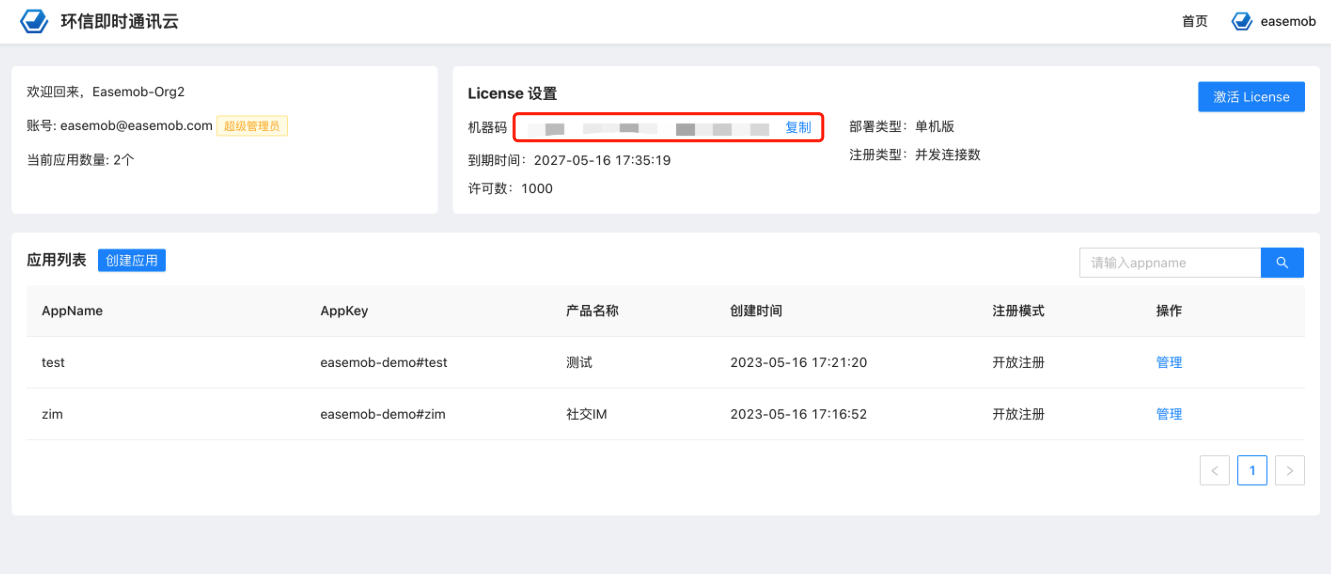
Task: Open 管理 for the zim app
Action: [1169, 414]
